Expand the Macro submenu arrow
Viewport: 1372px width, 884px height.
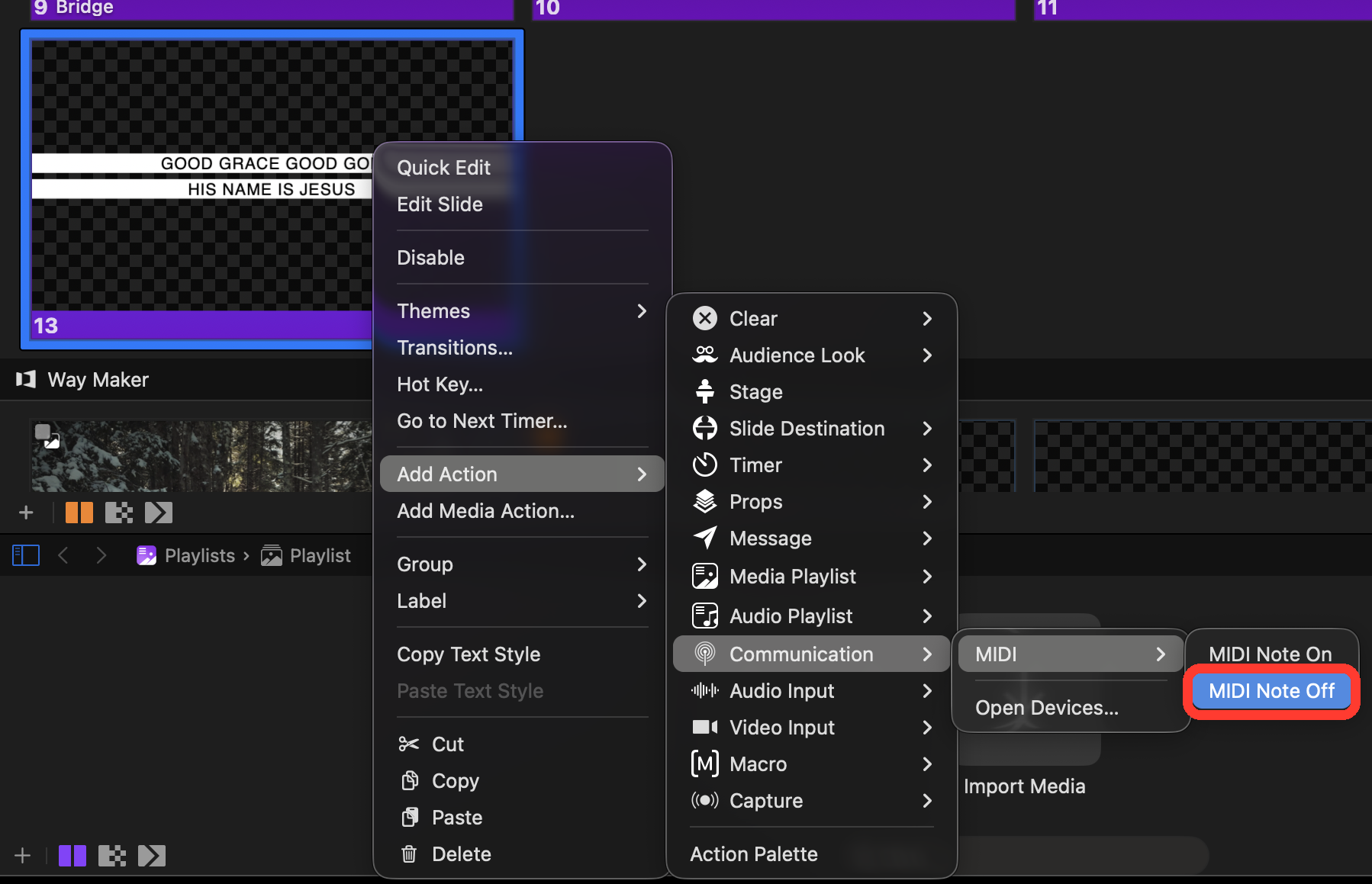point(927,764)
